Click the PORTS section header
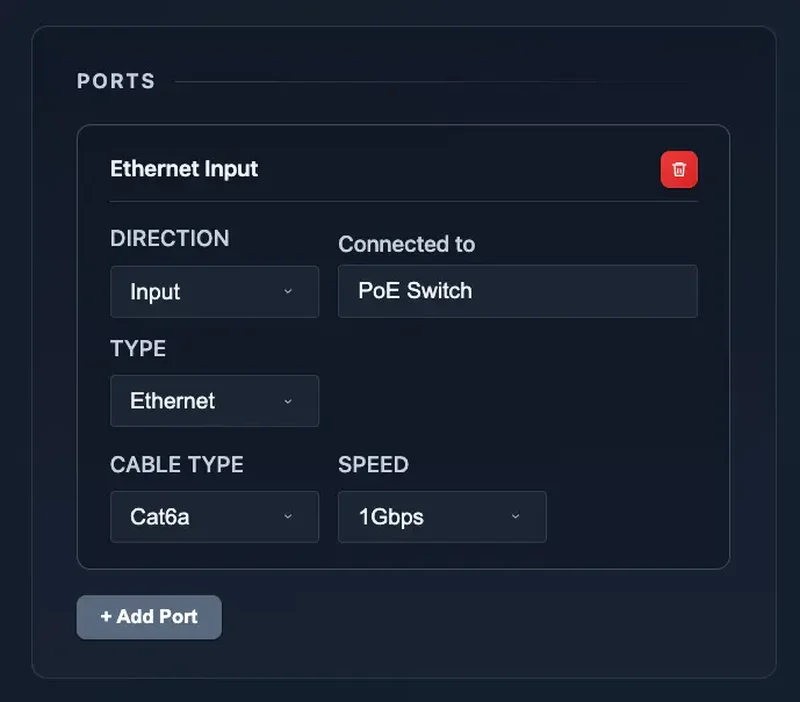Image resolution: width=800 pixels, height=702 pixels. pyautogui.click(x=116, y=81)
